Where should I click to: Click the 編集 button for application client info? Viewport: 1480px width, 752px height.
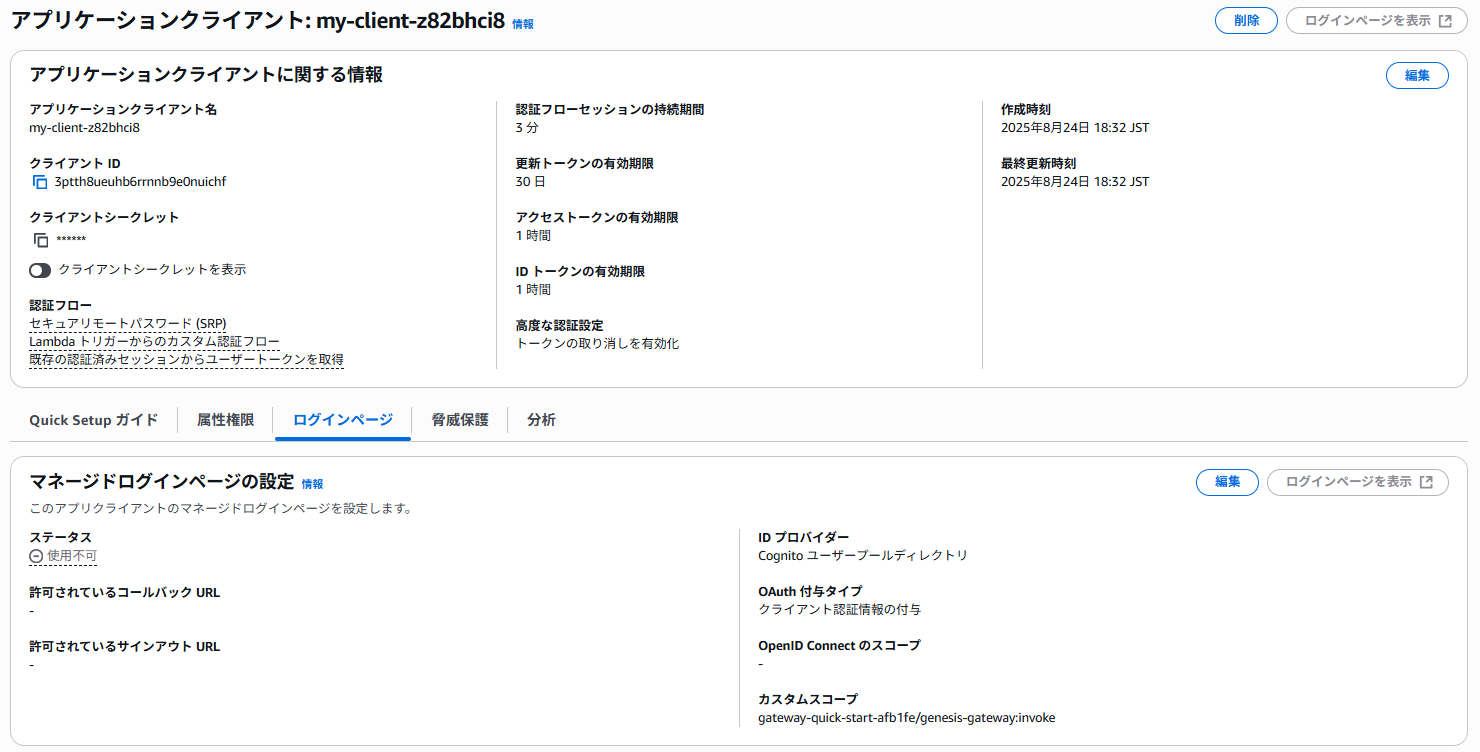1417,75
